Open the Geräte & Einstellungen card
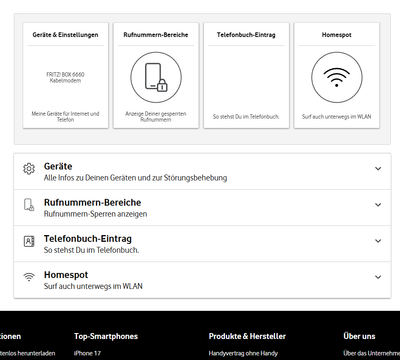The height and width of the screenshot is (360, 400). pyautogui.click(x=66, y=75)
